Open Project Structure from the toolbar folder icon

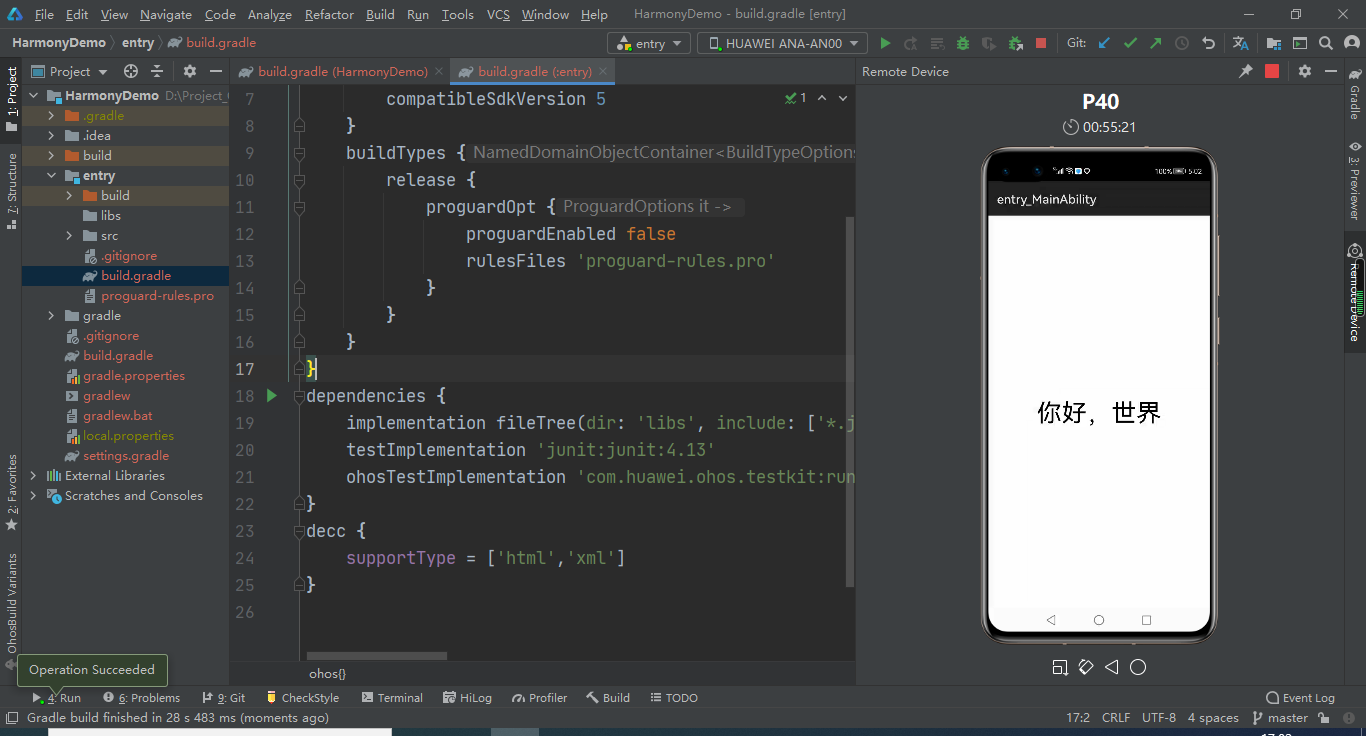(x=1274, y=43)
